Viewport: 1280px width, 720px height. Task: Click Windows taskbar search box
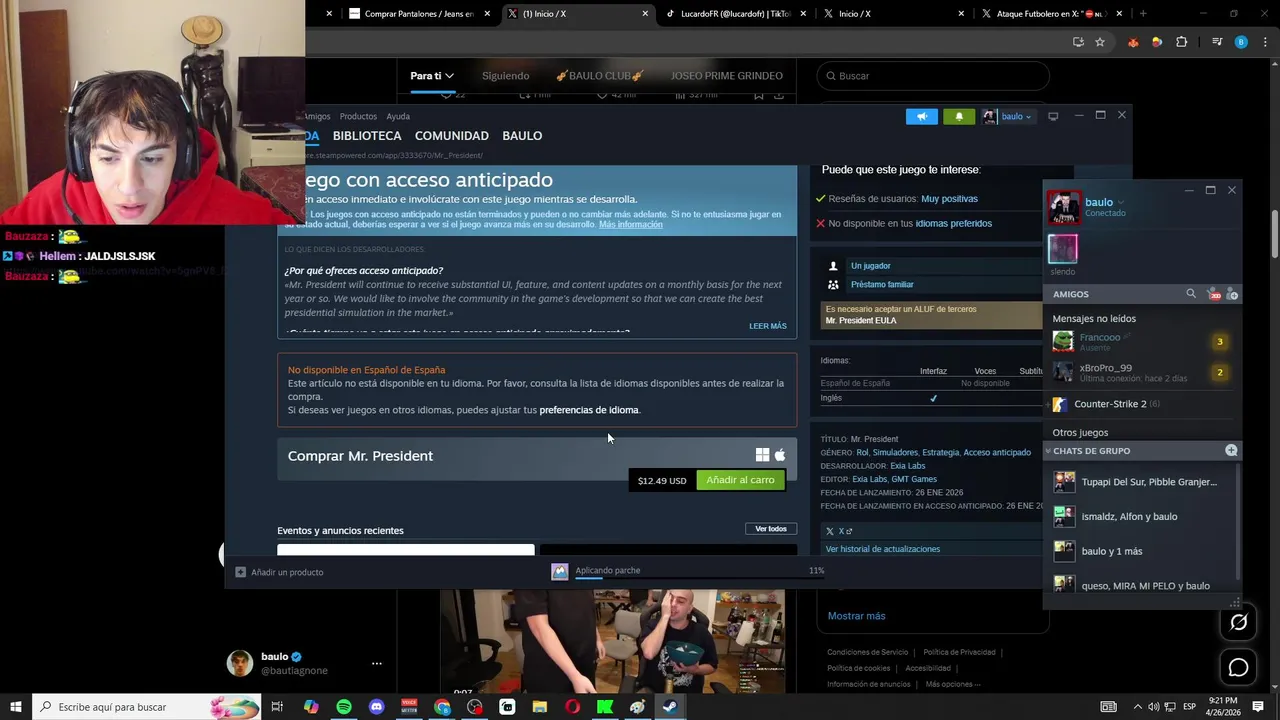(x=147, y=707)
